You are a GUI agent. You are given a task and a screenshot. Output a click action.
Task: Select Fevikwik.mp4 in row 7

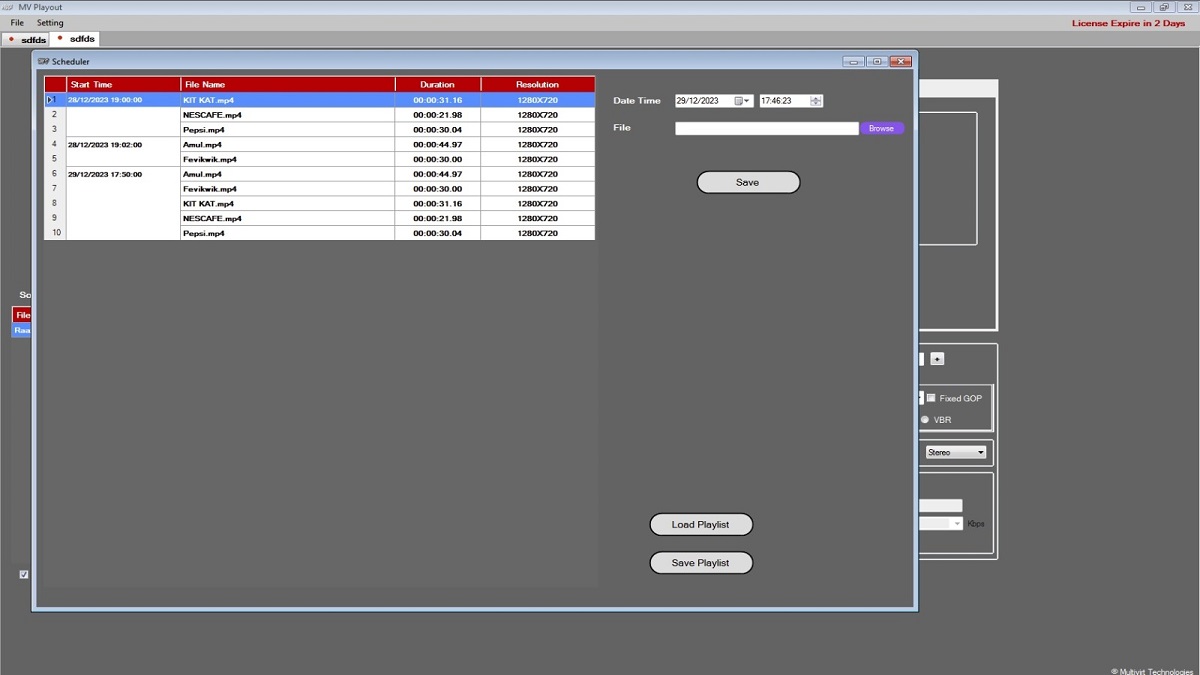pos(288,189)
